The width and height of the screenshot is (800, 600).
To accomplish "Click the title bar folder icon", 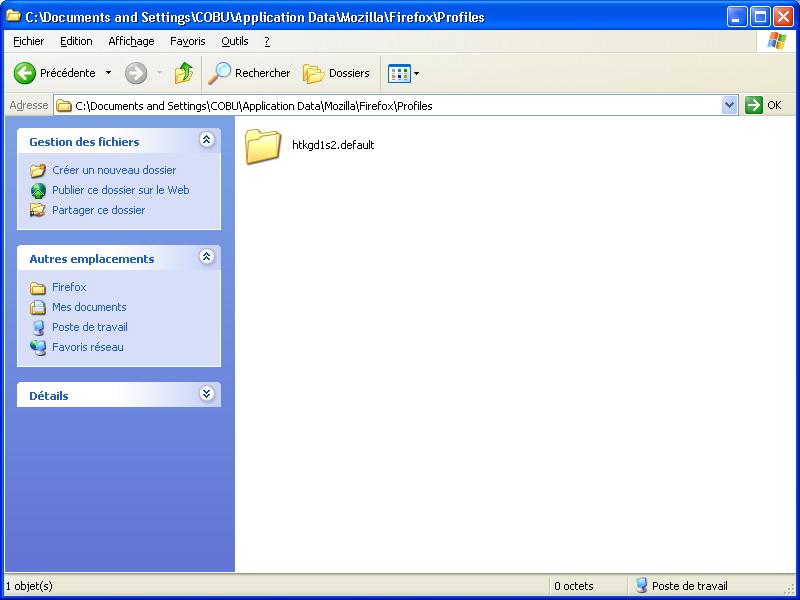I will 13,16.
